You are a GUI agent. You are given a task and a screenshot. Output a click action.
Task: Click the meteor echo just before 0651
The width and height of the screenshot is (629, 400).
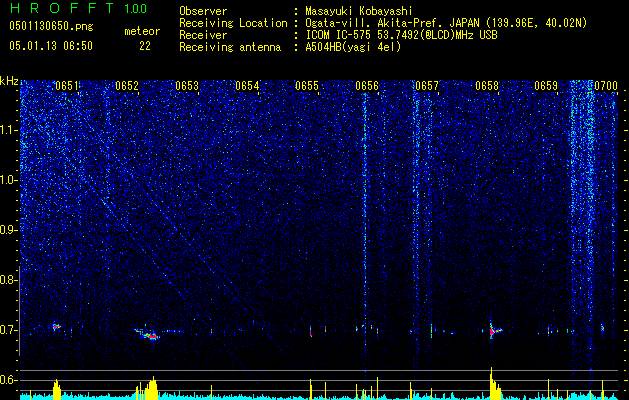click(x=56, y=327)
